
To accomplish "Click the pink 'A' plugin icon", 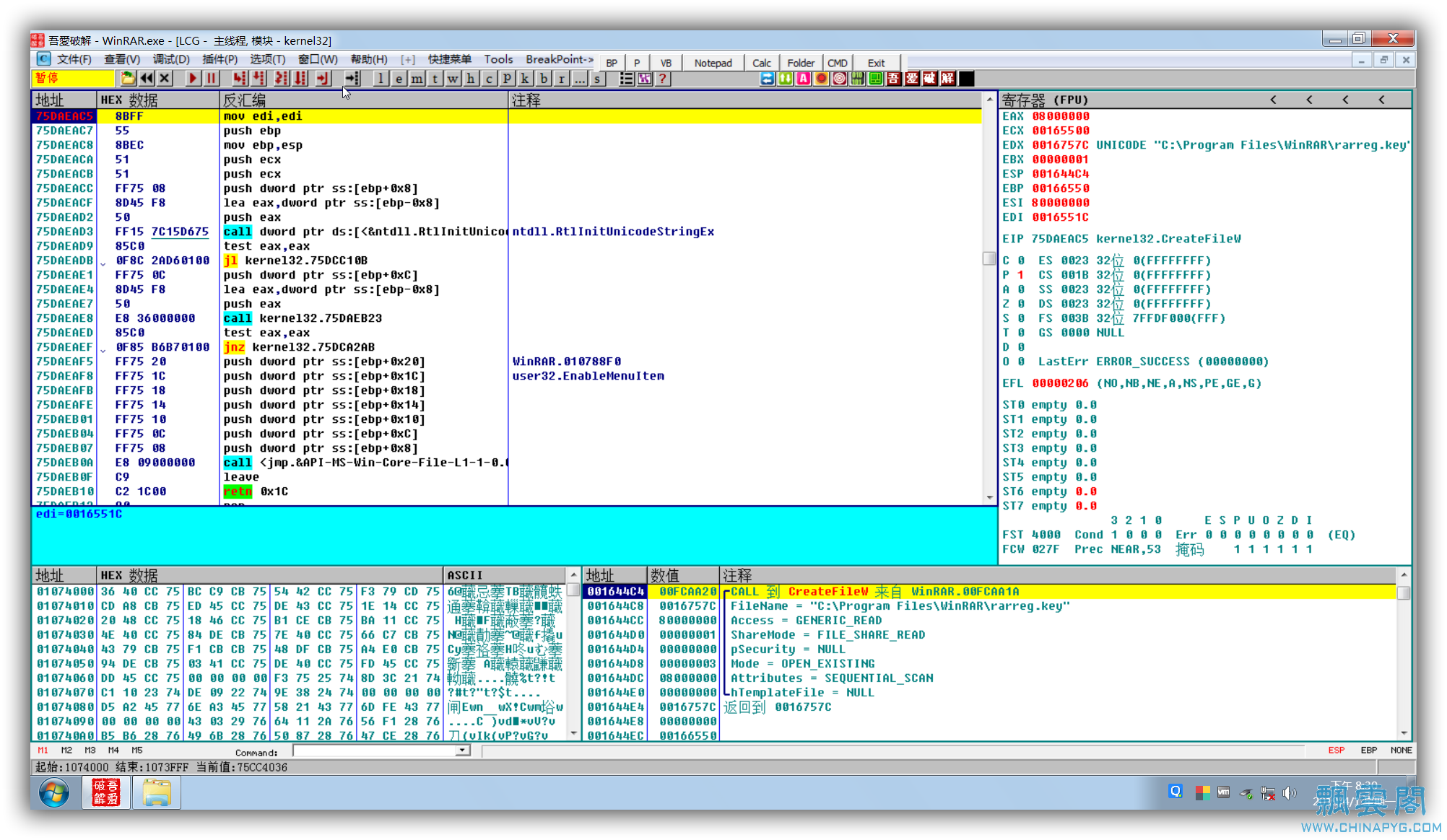I will 803,79.
